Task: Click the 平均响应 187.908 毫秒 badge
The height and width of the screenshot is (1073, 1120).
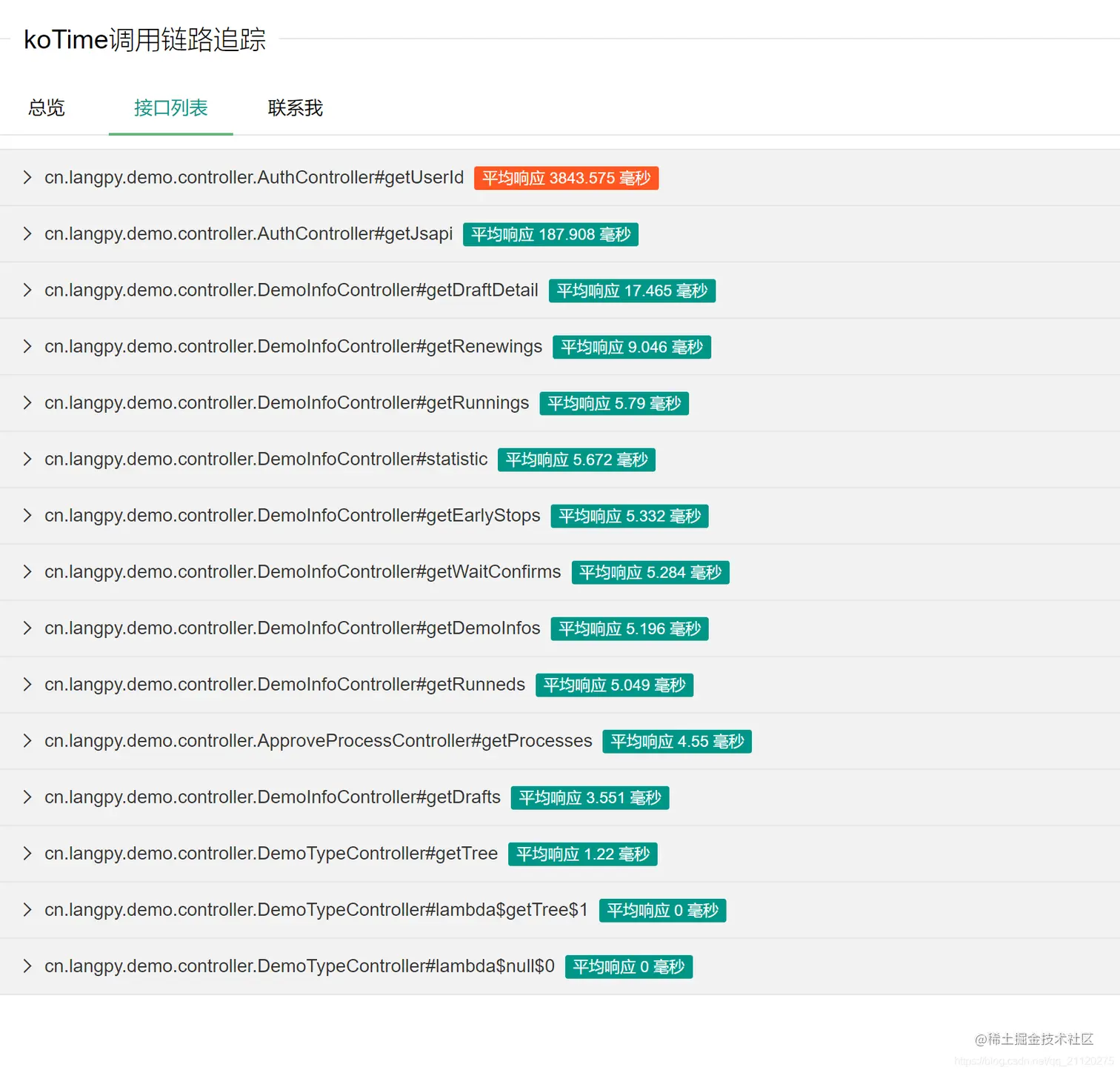Action: click(x=550, y=234)
